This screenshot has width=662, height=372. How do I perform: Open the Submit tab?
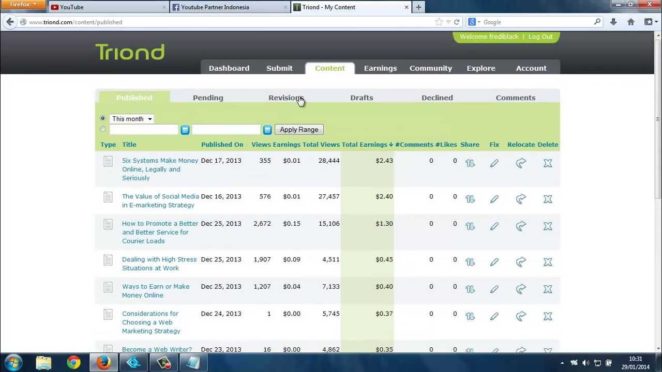pos(279,68)
